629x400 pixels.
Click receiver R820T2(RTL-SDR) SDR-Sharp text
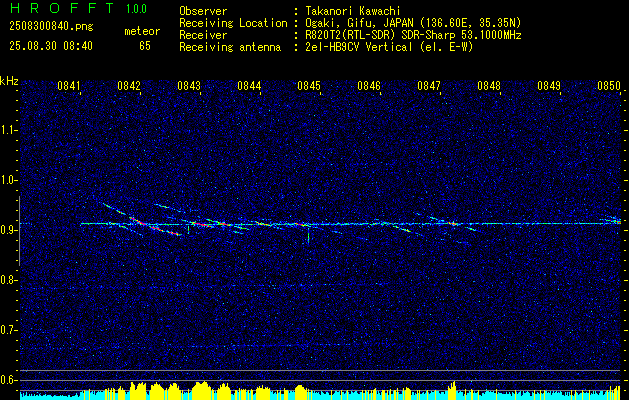point(414,35)
